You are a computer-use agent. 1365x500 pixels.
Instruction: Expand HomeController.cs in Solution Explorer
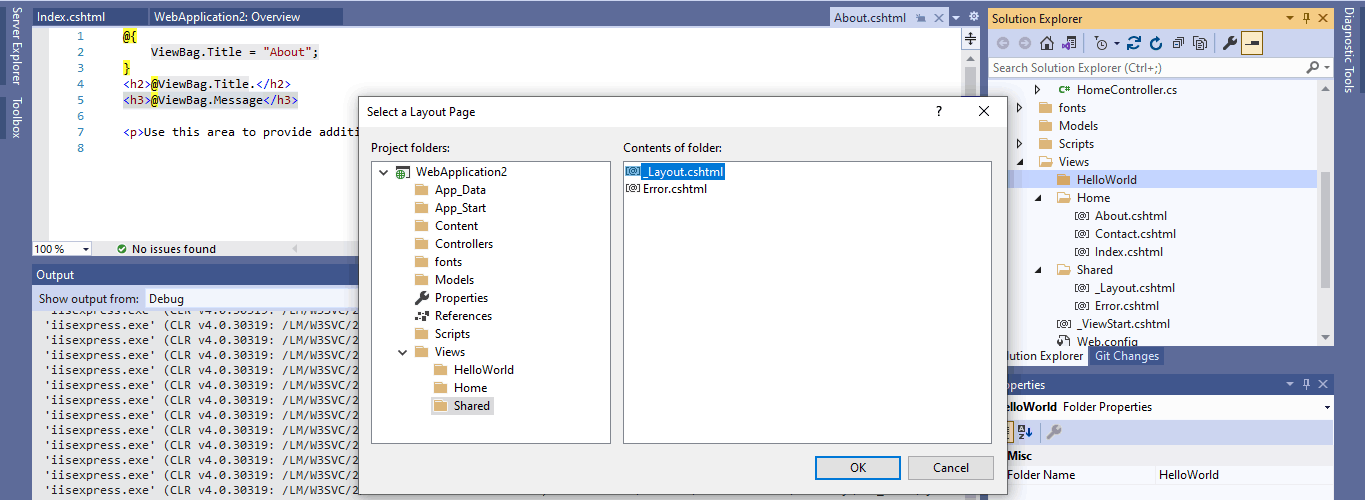[1038, 90]
